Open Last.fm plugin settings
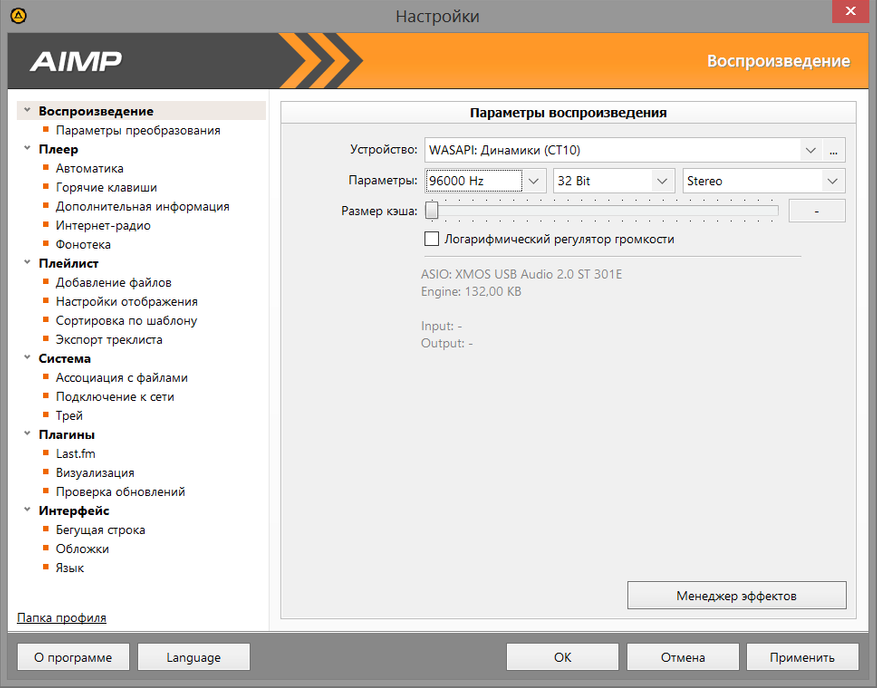Viewport: 877px width, 688px height. [76, 453]
